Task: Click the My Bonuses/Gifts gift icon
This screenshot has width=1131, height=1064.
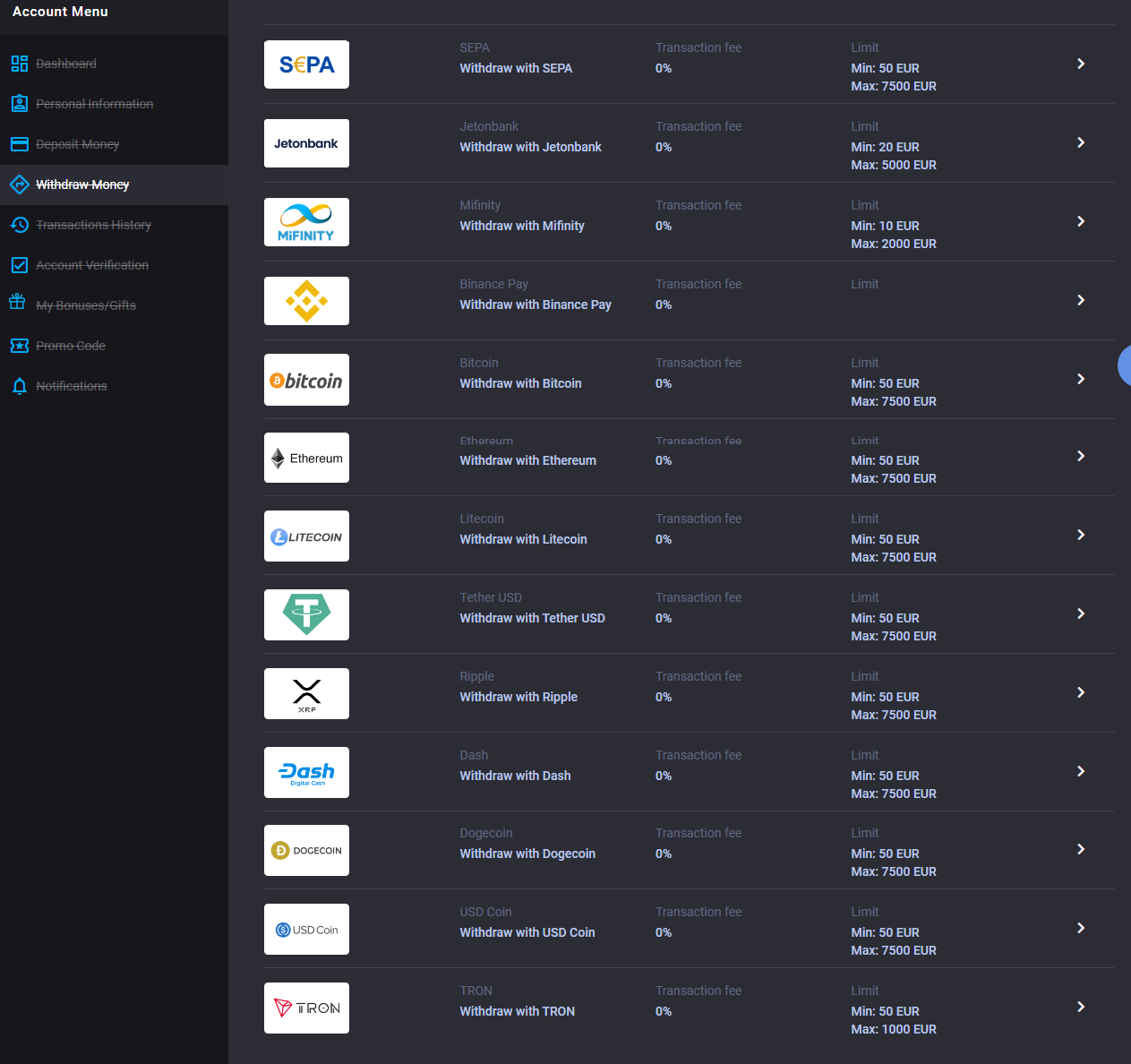Action: click(x=17, y=303)
